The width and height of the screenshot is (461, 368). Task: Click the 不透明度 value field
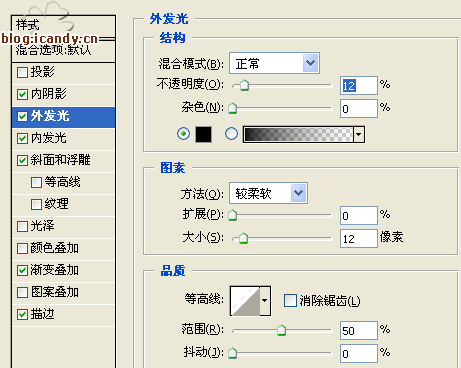(359, 86)
